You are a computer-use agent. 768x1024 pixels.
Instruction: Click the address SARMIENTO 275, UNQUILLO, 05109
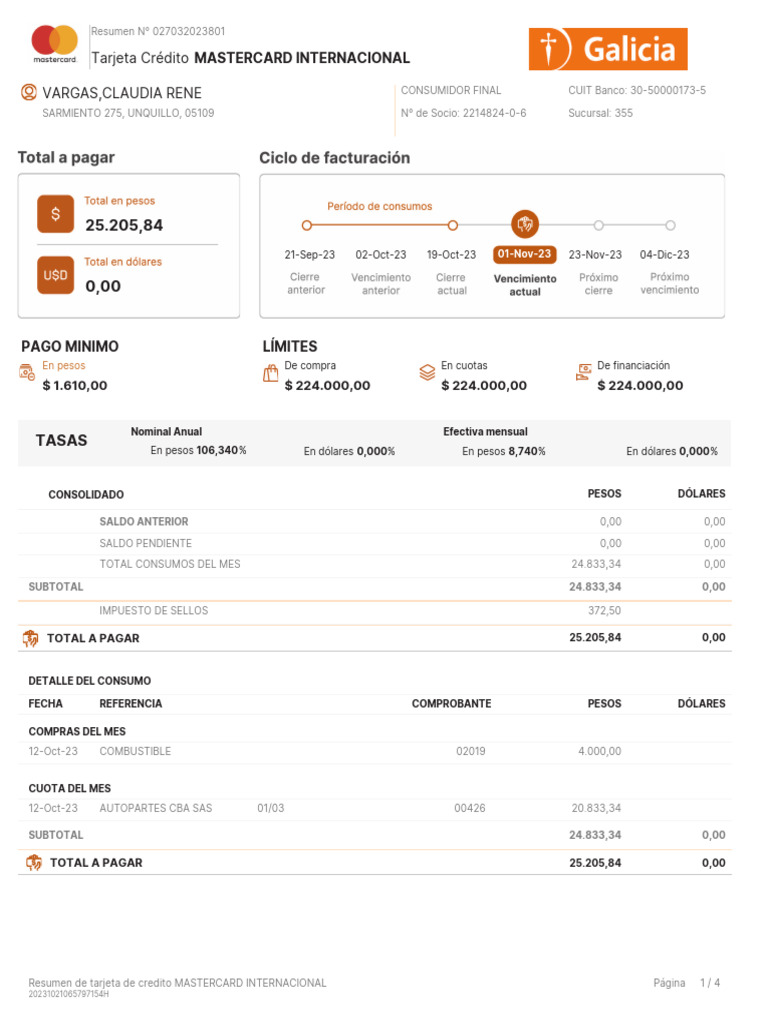(x=128, y=113)
